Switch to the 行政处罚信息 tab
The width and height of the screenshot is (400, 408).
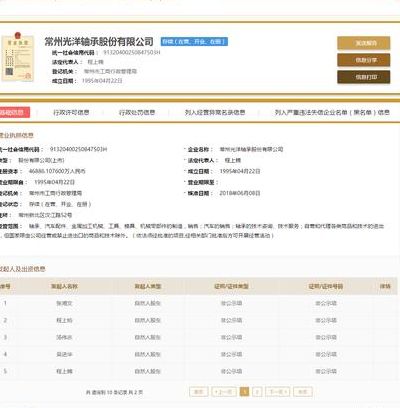point(137,112)
